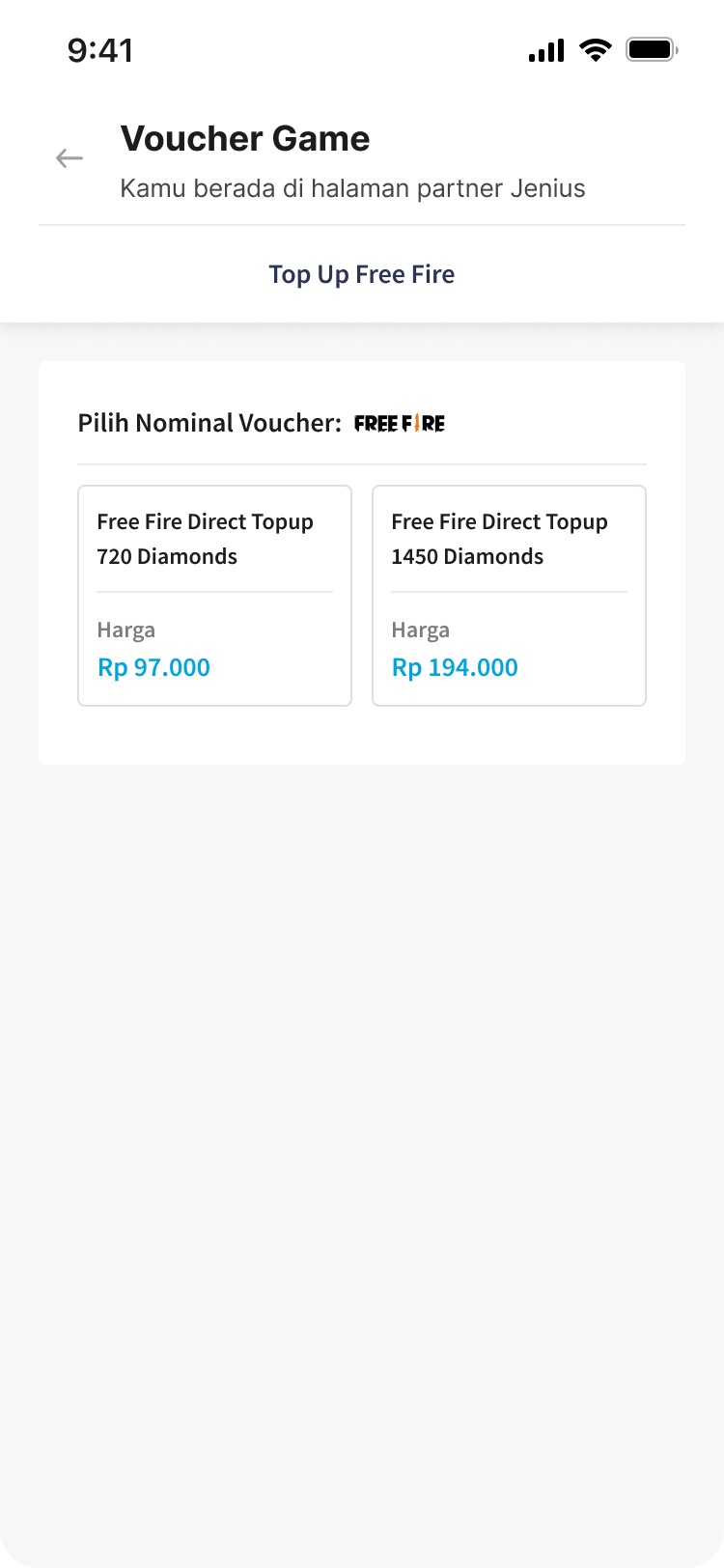This screenshot has width=724, height=1568.
Task: Tap the Wi-Fi status icon
Action: tap(596, 50)
